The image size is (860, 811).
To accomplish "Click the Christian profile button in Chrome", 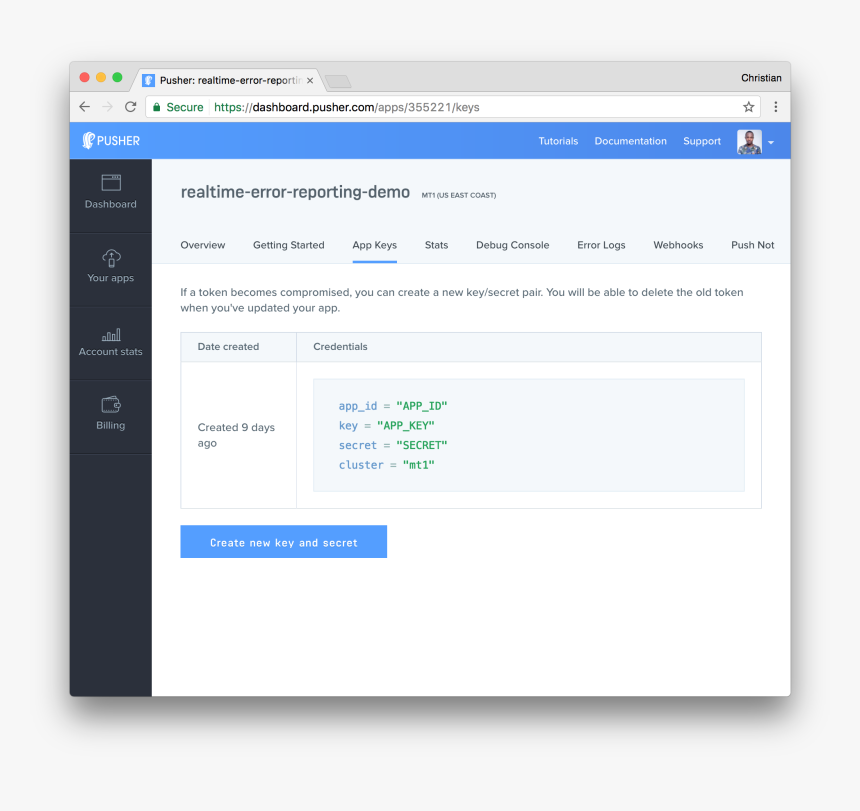I will 761,78.
